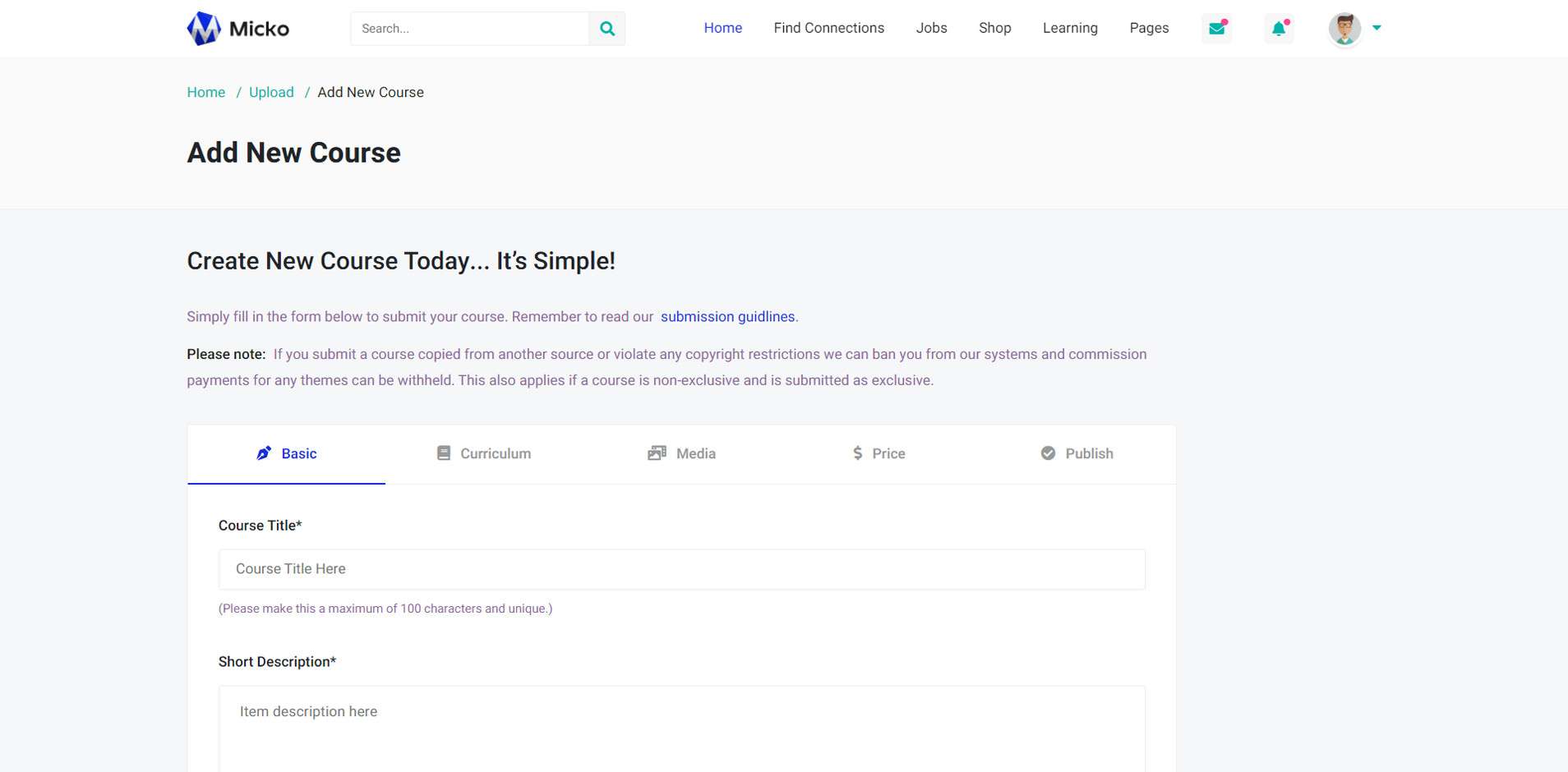Open Find Connections menu item
This screenshot has height=772, width=1568.
828,28
